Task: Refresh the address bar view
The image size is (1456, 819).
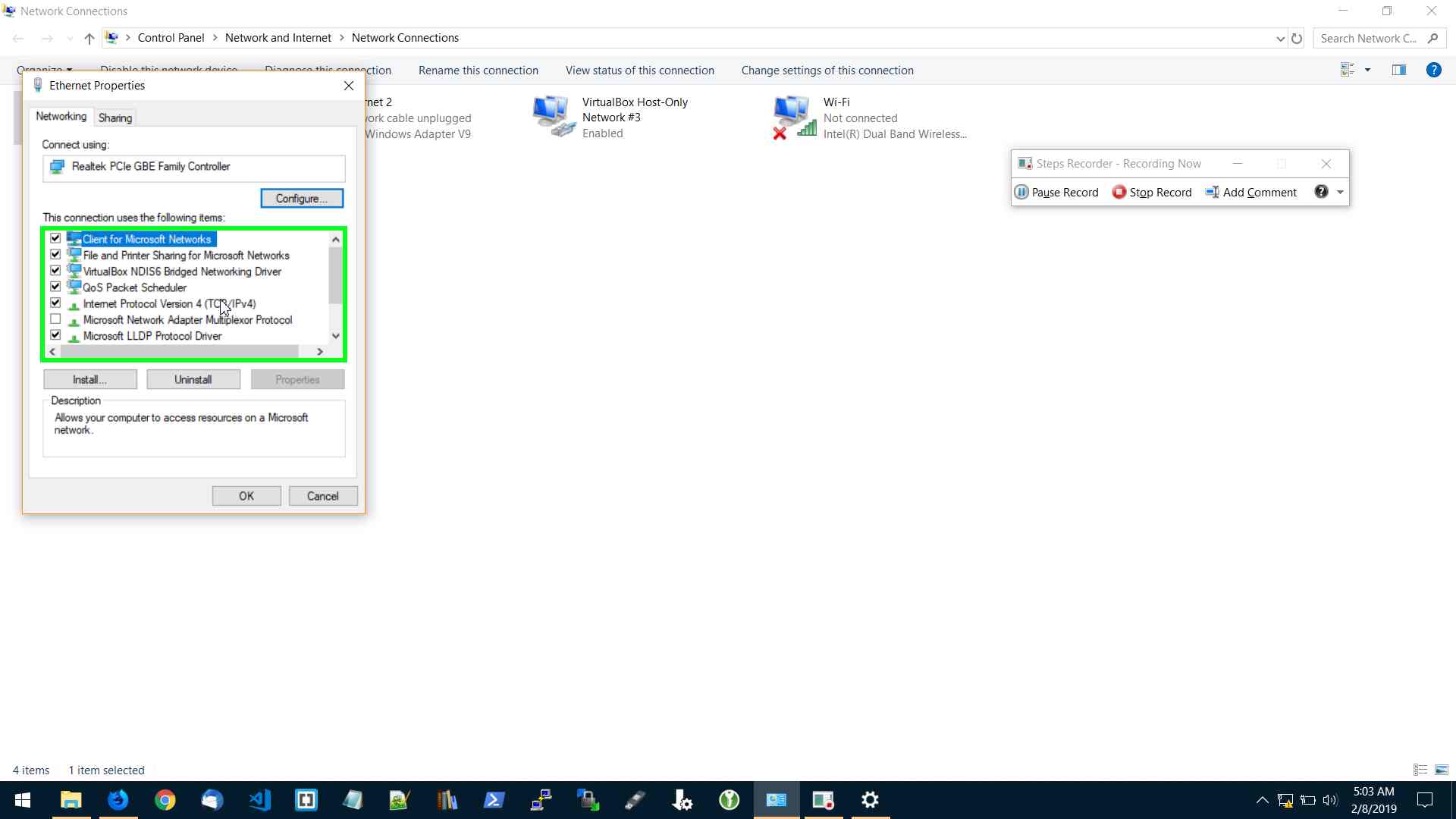Action: tap(1297, 38)
